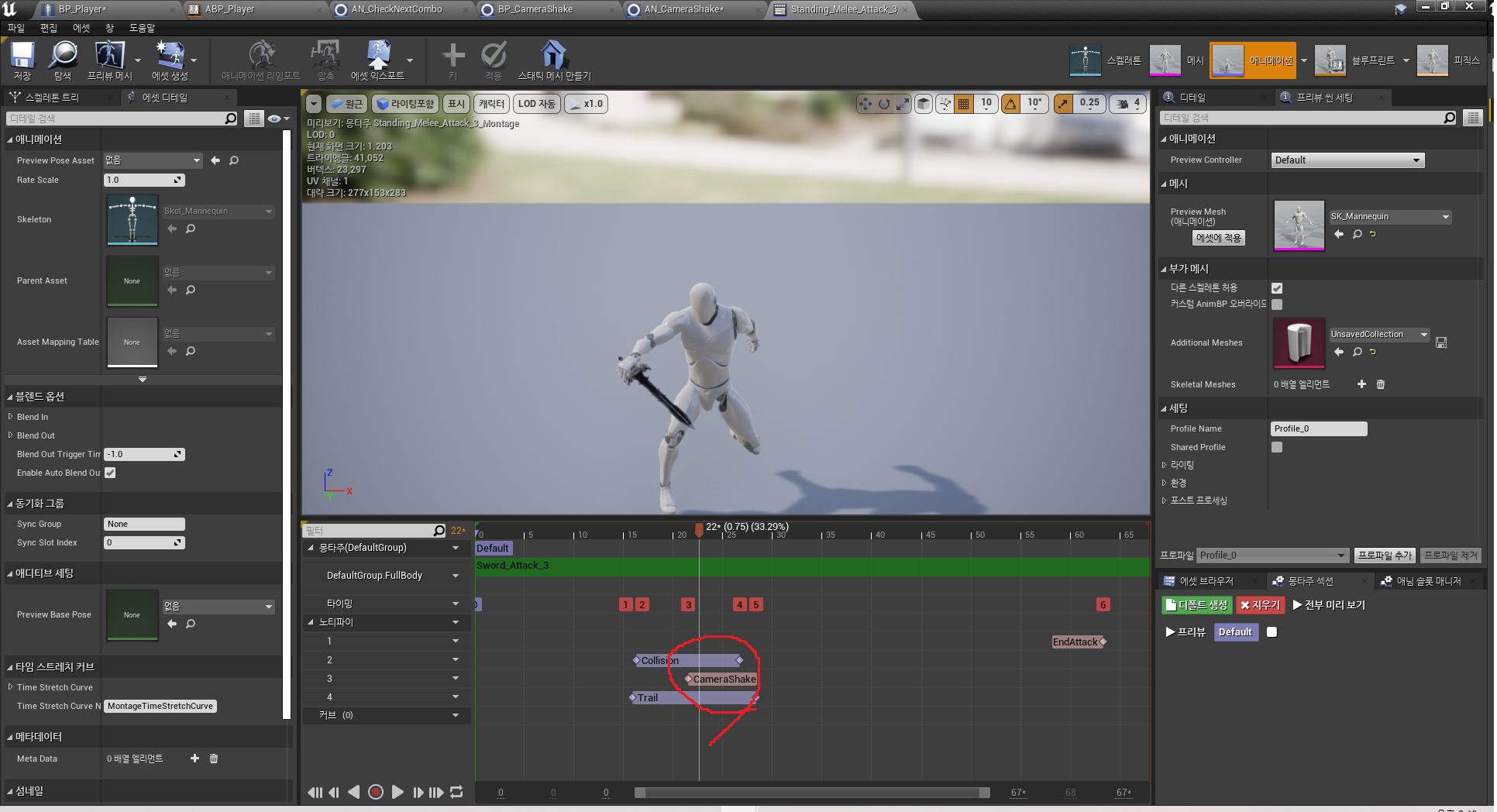This screenshot has width=1497, height=812.
Task: Switch to Physics (피직스) editor mode
Action: 1449,60
